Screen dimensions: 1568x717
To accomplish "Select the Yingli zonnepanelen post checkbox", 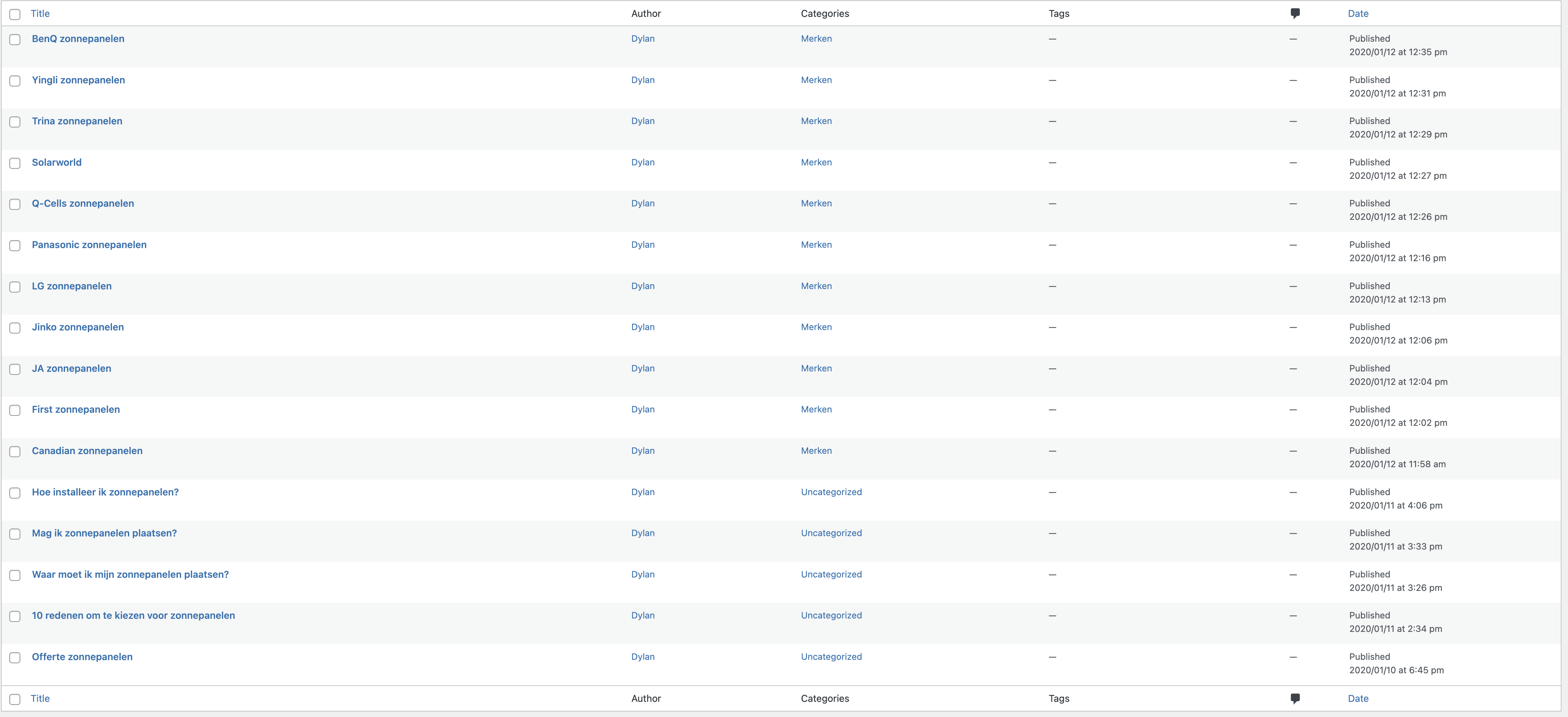I will pos(15,81).
